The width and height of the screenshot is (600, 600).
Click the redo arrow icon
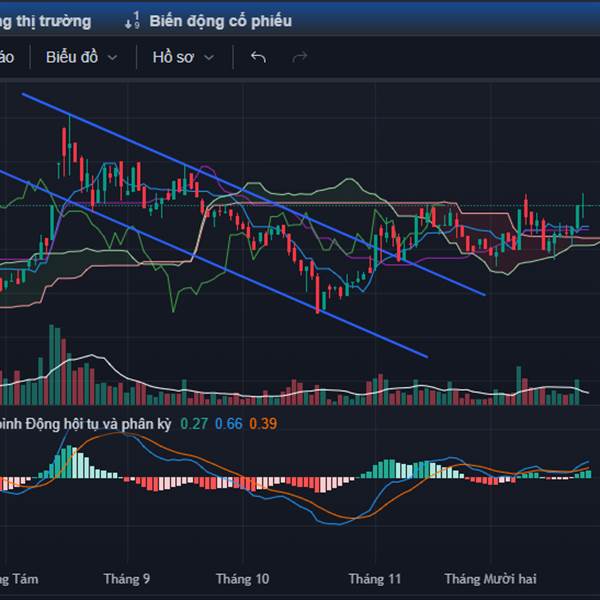click(299, 57)
